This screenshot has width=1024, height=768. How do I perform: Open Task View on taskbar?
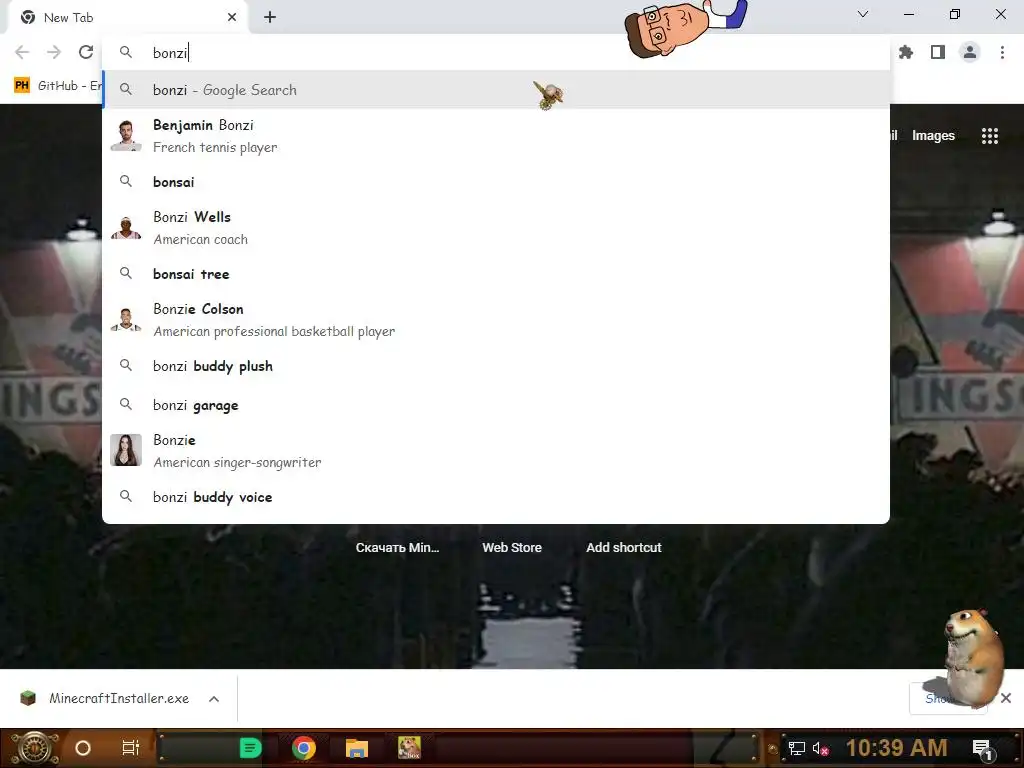point(131,748)
